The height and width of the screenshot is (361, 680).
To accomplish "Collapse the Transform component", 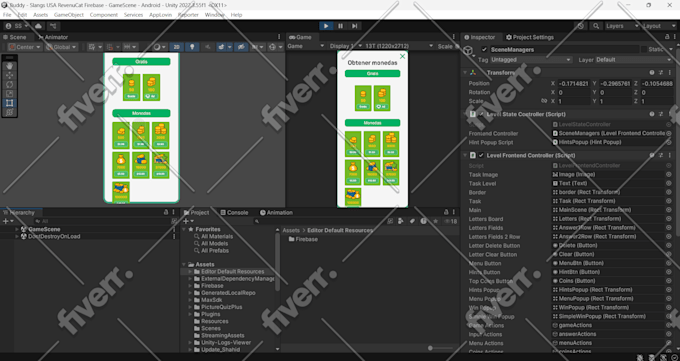I will (x=465, y=72).
